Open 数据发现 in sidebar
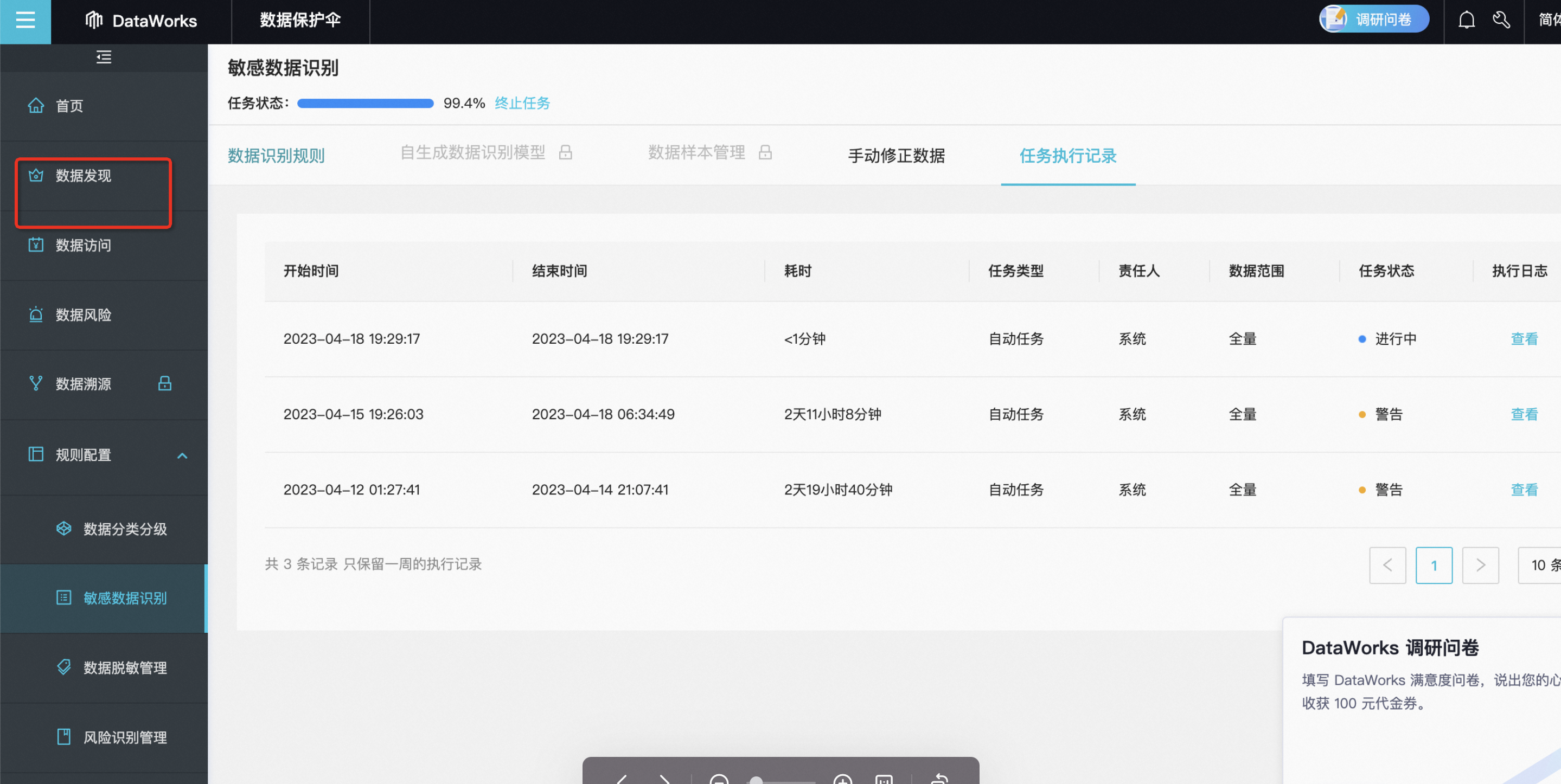Viewport: 1561px width, 784px height. 83,176
